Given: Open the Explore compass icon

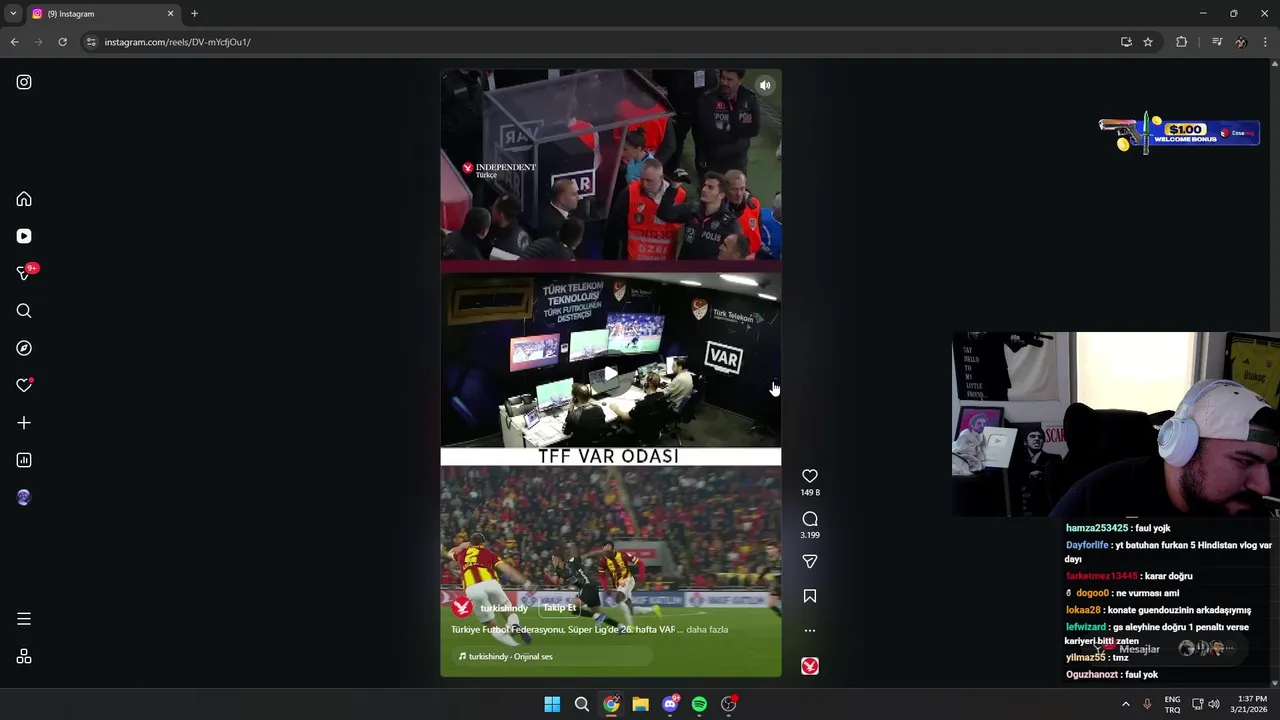Looking at the screenshot, I should [x=24, y=348].
